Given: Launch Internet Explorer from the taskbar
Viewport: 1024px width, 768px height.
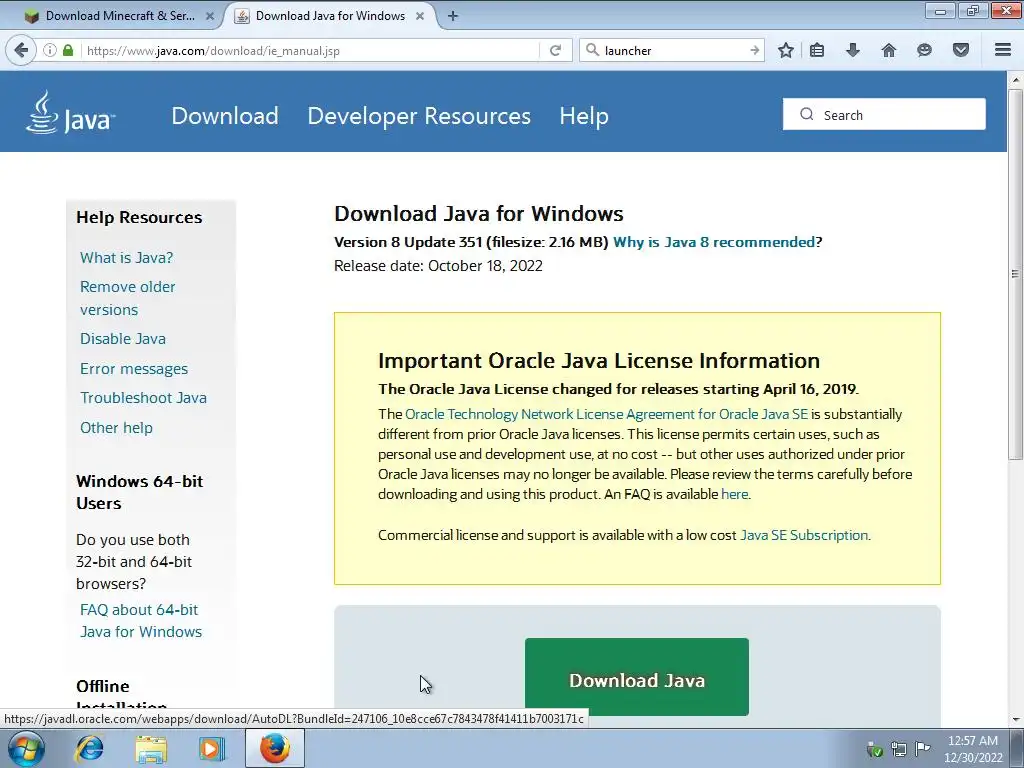Looking at the screenshot, I should pos(89,748).
